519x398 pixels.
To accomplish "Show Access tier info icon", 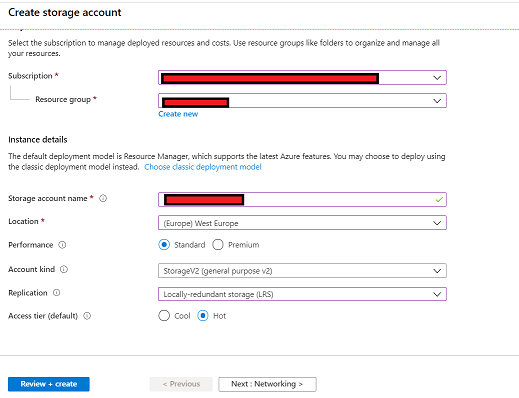I will 87,316.
